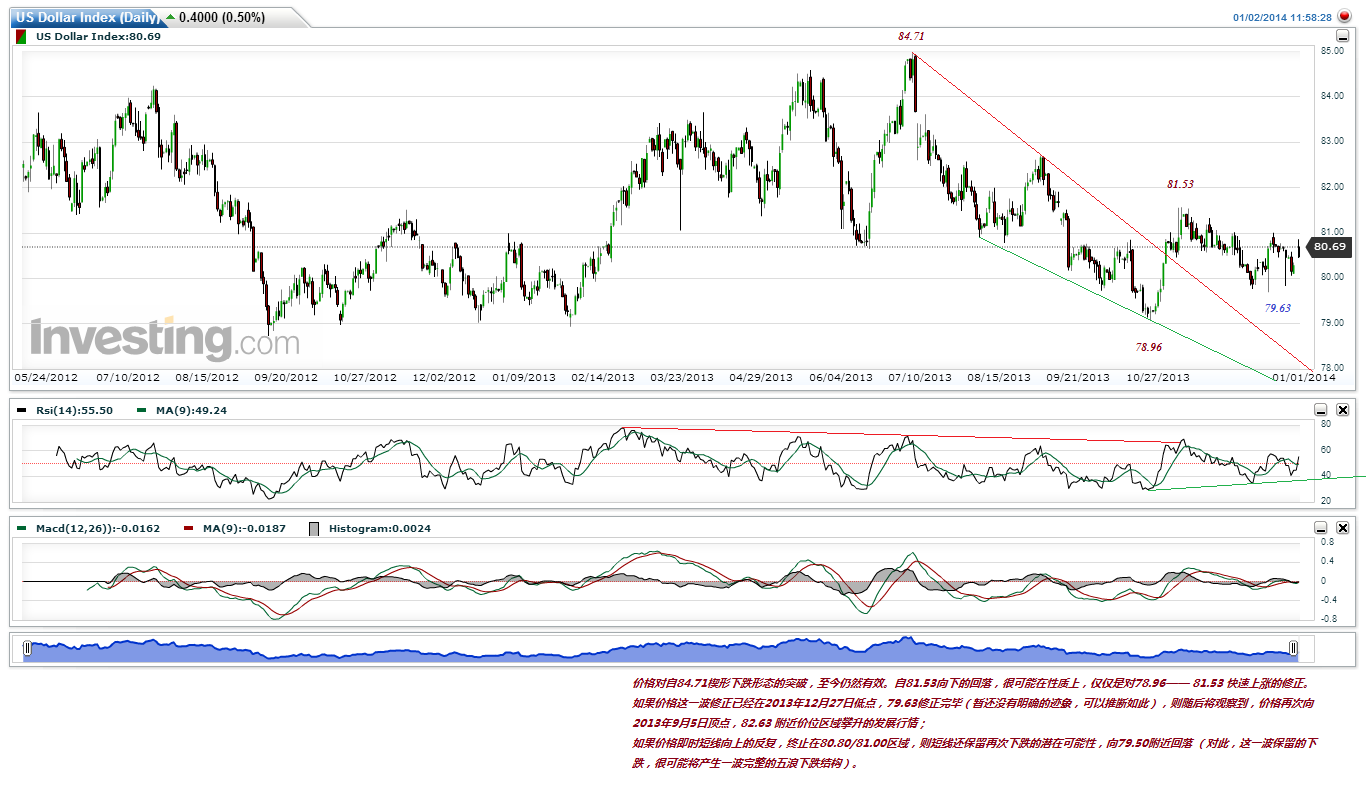Click the blue 79.63 low annotation
This screenshot has height=787, width=1366.
[1278, 308]
